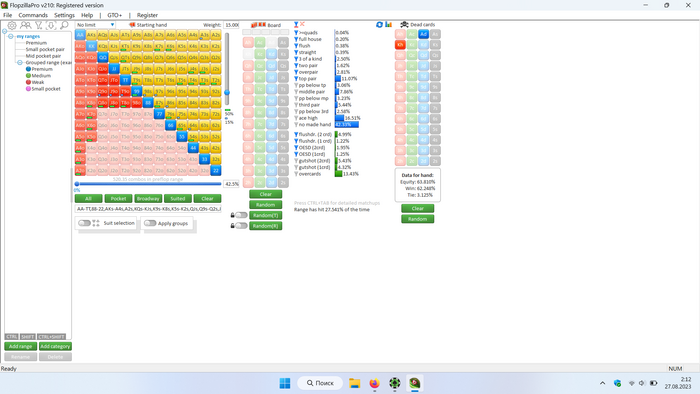Click the two-players icon in the range toolbar
This screenshot has width=700, height=394.
click(x=25, y=25)
